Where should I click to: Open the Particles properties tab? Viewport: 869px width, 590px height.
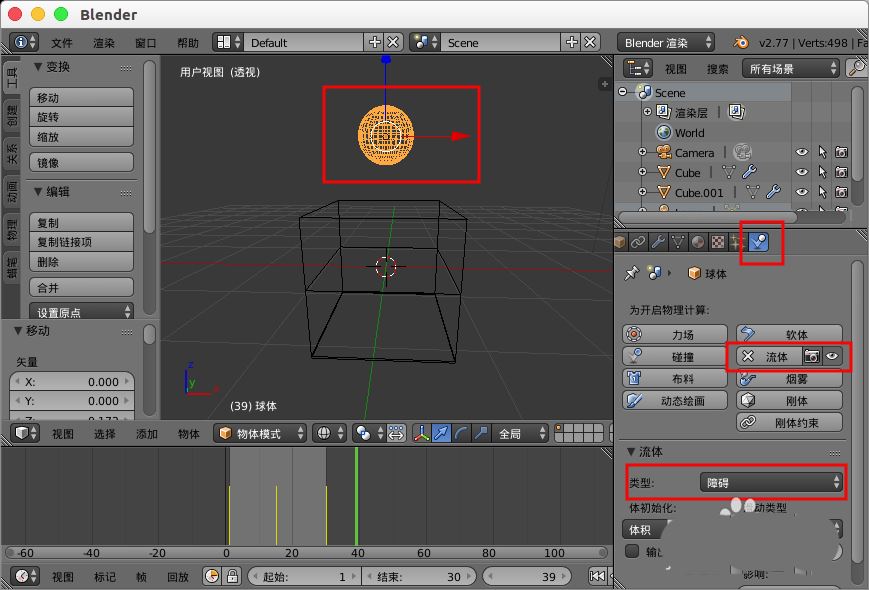738,241
